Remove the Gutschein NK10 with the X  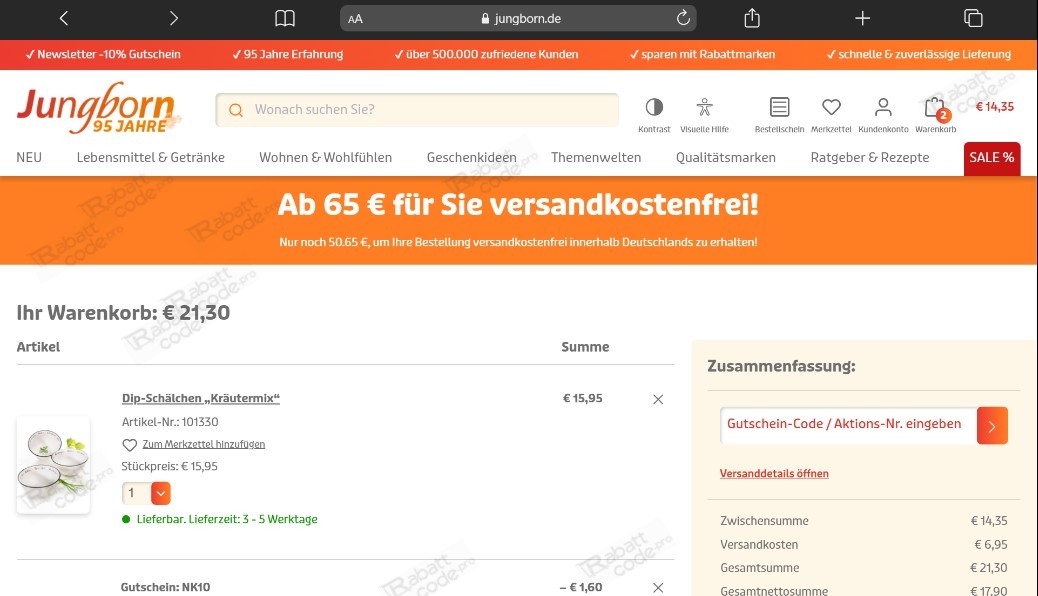tap(658, 588)
